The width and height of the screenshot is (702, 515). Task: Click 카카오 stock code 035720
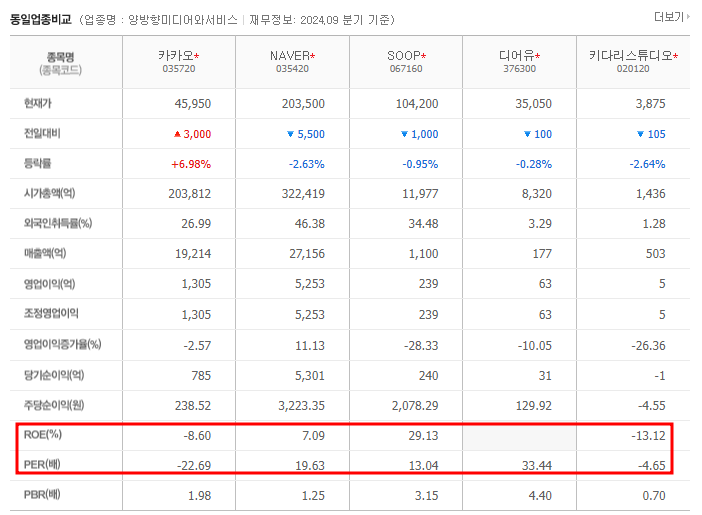click(x=179, y=69)
